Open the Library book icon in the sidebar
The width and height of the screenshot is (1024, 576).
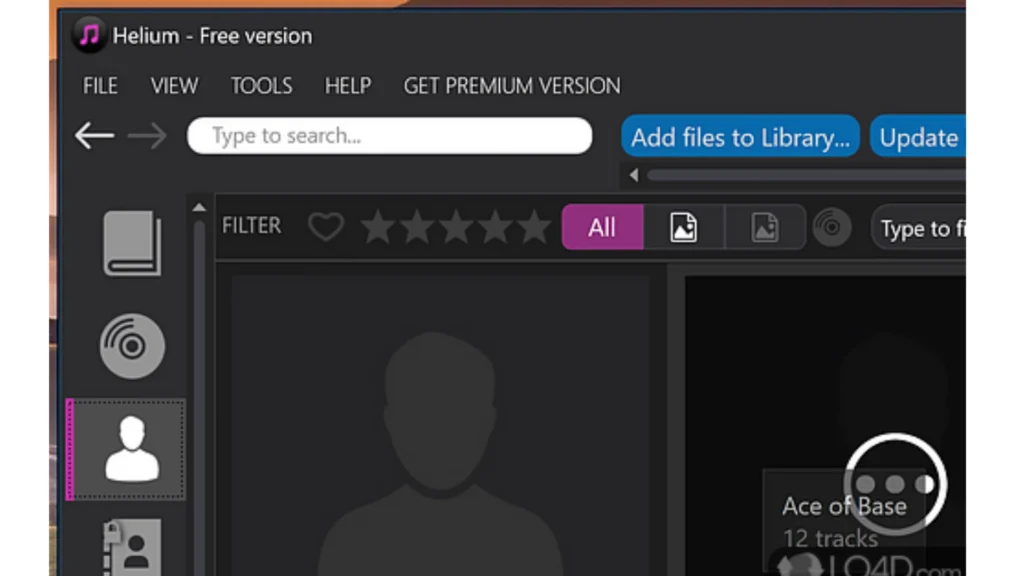coord(132,242)
